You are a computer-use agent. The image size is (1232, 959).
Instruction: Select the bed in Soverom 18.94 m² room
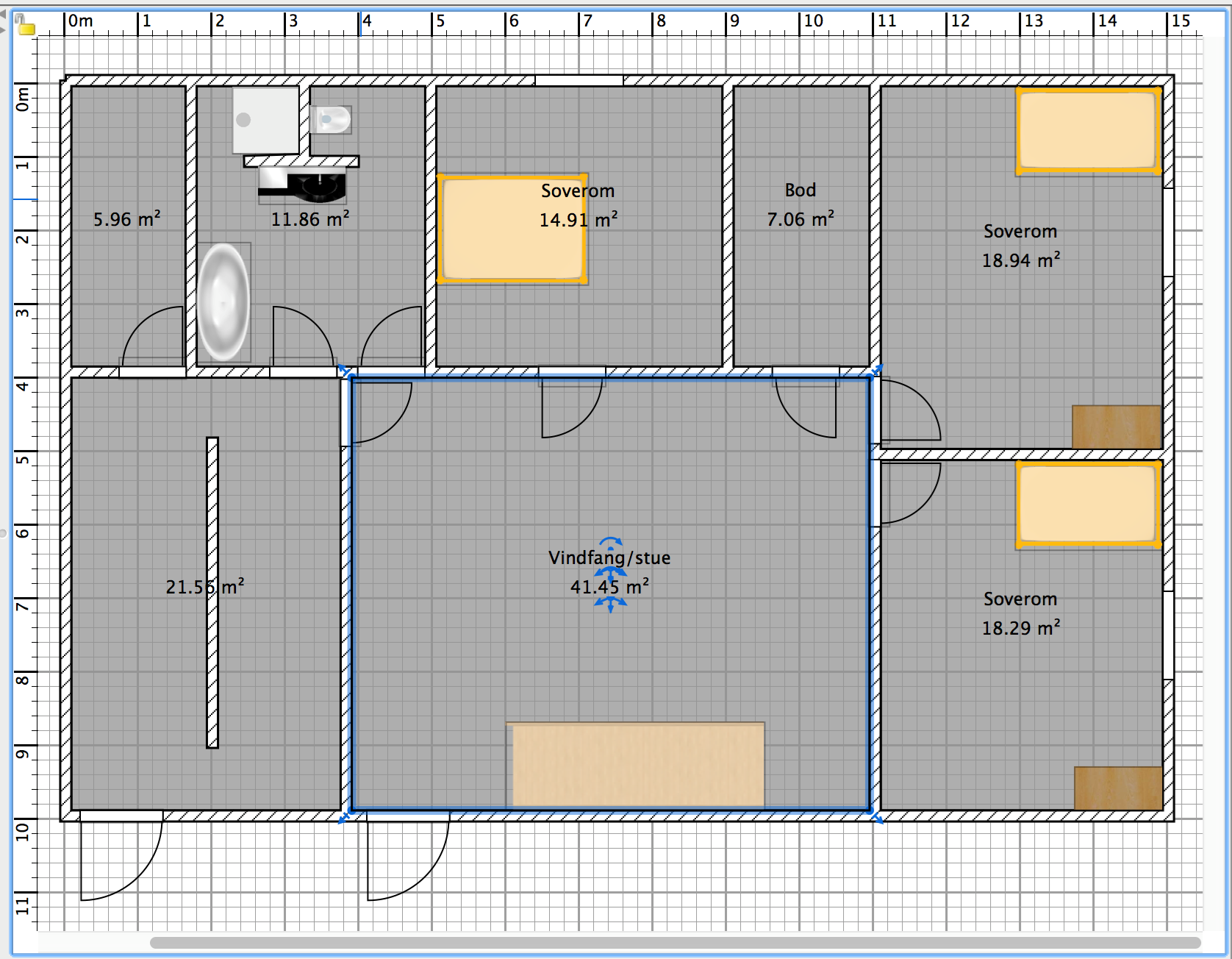coord(1088,131)
